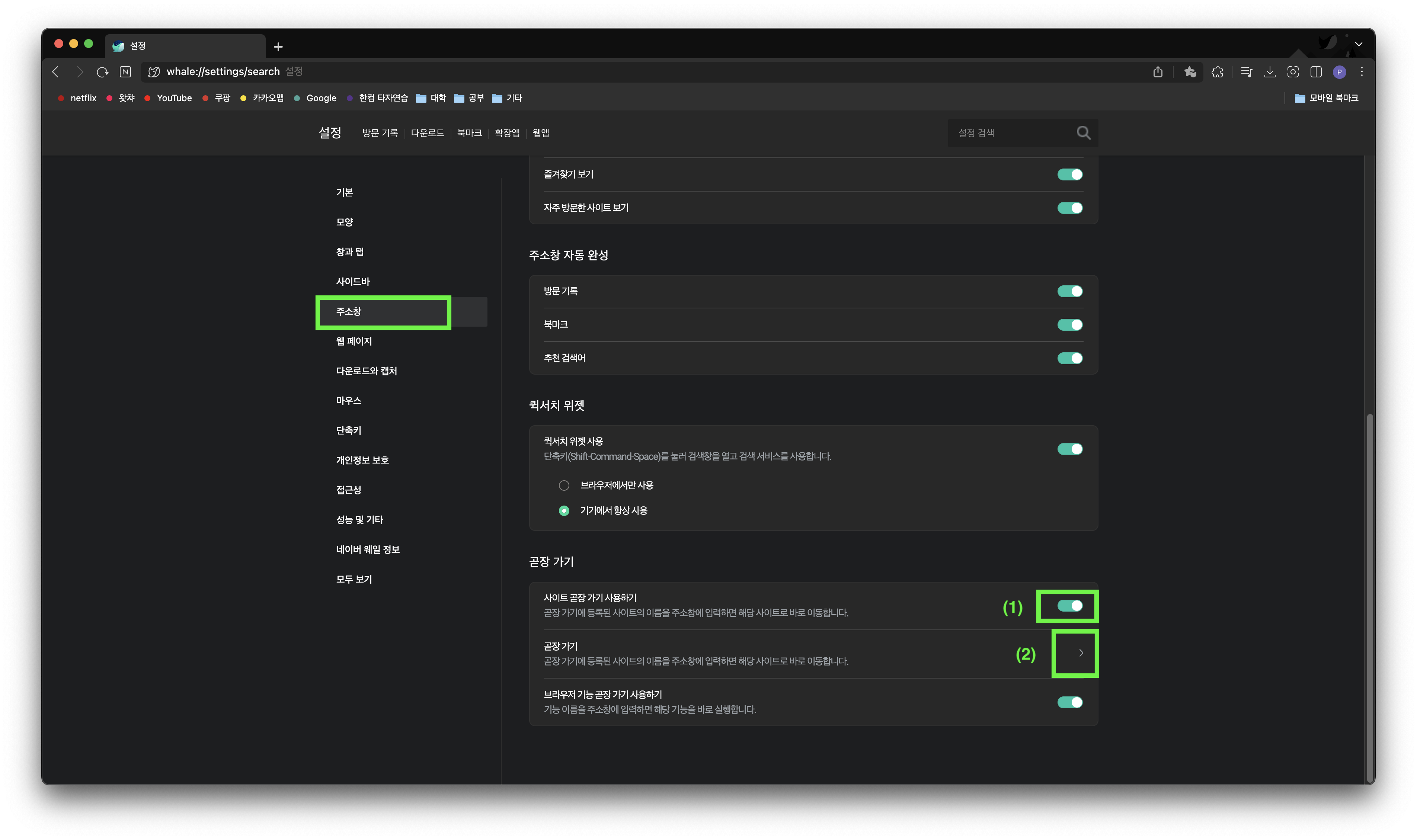Open the Google bookmark
Viewport: 1417px width, 840px height.
pos(315,98)
